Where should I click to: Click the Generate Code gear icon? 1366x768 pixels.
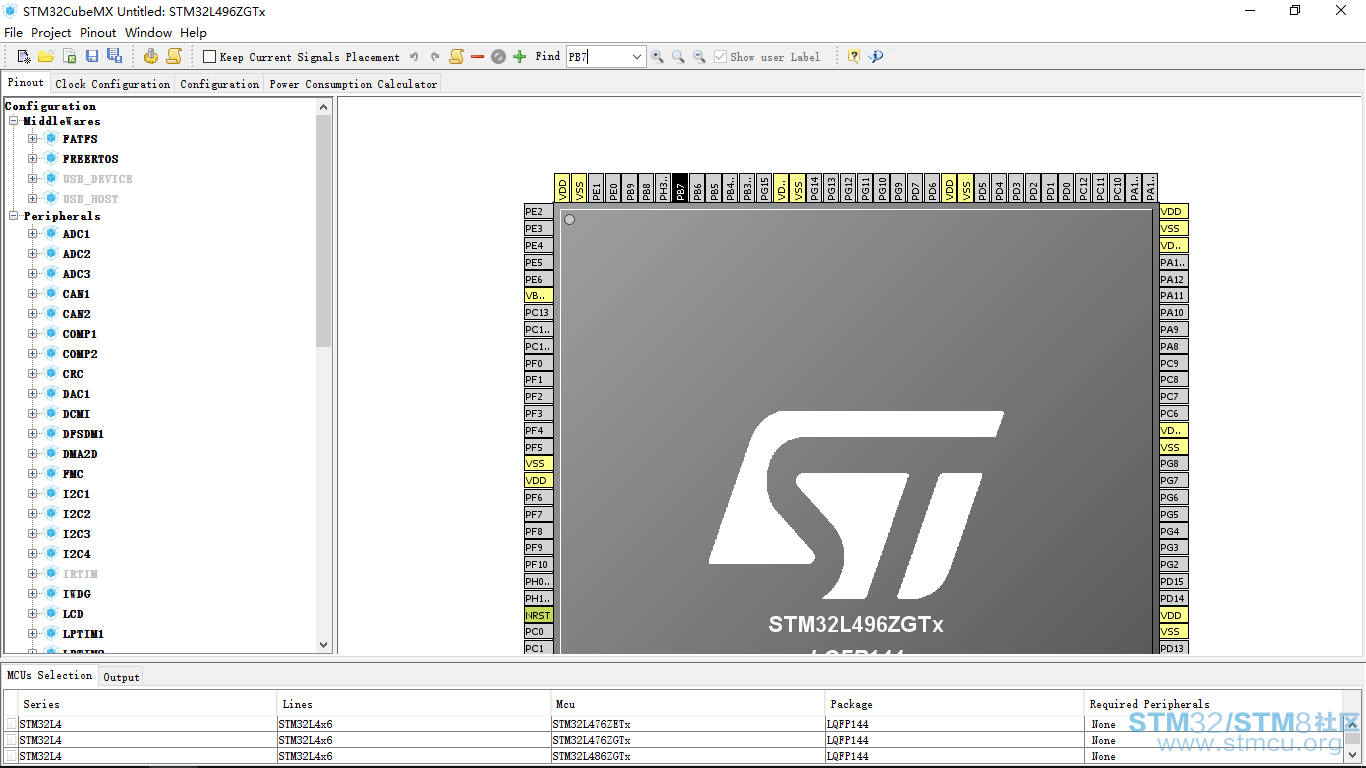151,57
